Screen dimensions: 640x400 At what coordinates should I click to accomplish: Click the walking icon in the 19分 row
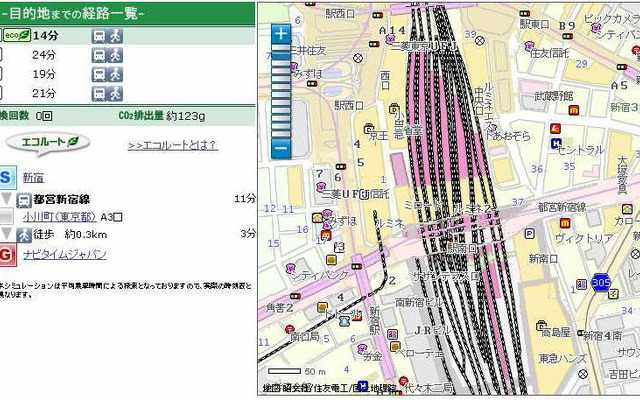pos(115,74)
